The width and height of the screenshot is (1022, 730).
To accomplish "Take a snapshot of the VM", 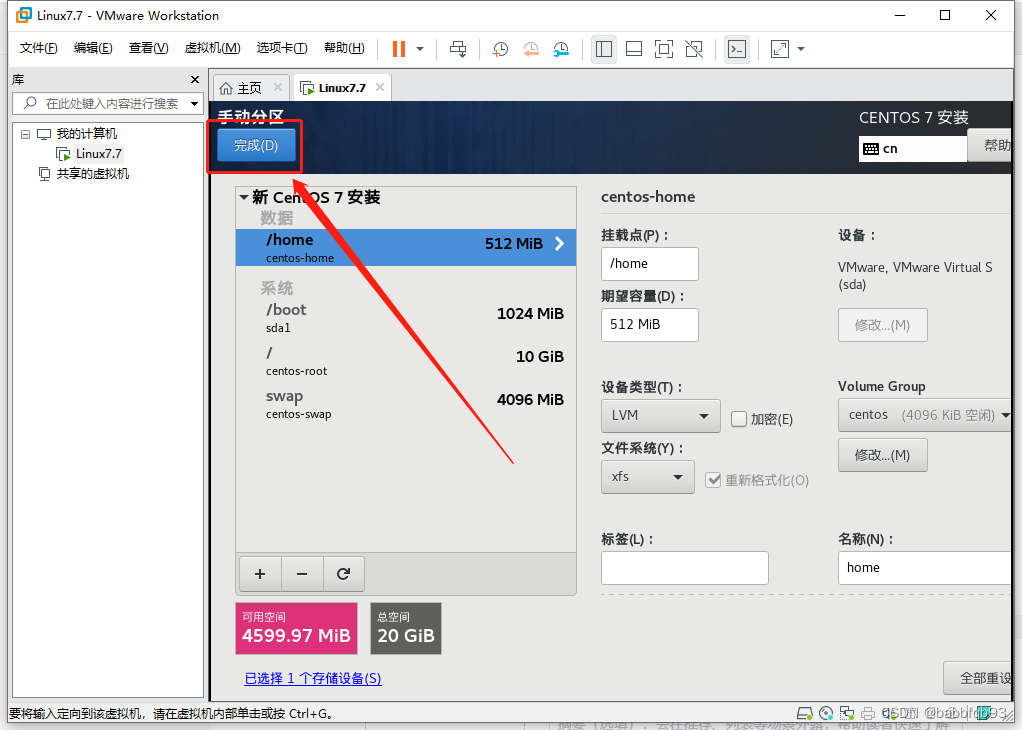I will [x=501, y=49].
